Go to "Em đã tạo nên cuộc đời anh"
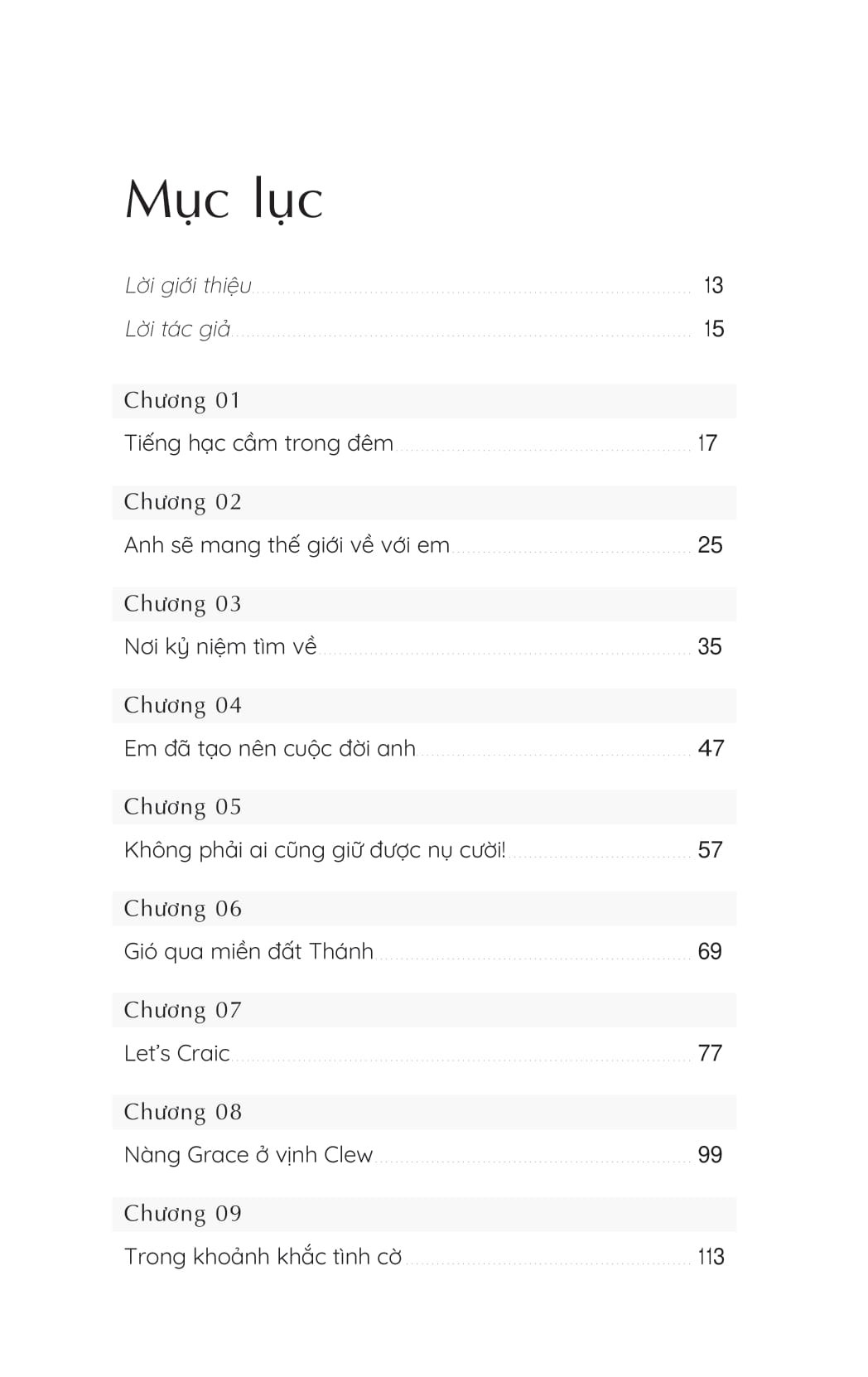The height and width of the screenshot is (1377, 868). click(269, 749)
